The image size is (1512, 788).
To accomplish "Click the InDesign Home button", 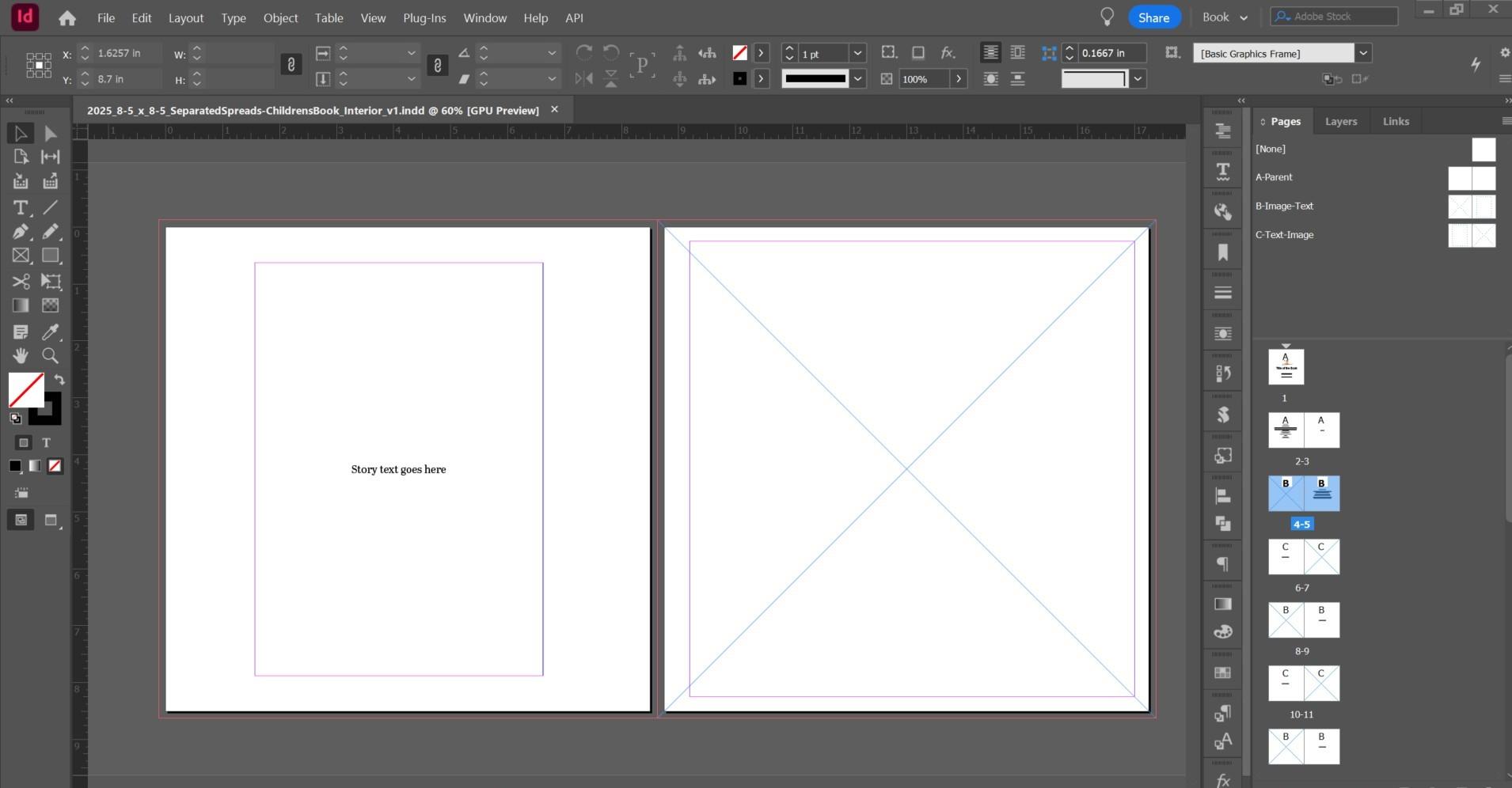I will 67,17.
